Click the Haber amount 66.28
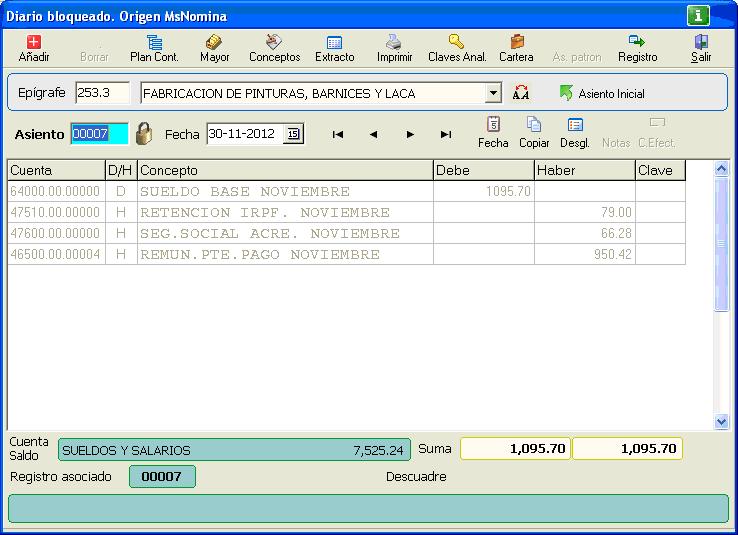This screenshot has height=535, width=738. click(585, 233)
